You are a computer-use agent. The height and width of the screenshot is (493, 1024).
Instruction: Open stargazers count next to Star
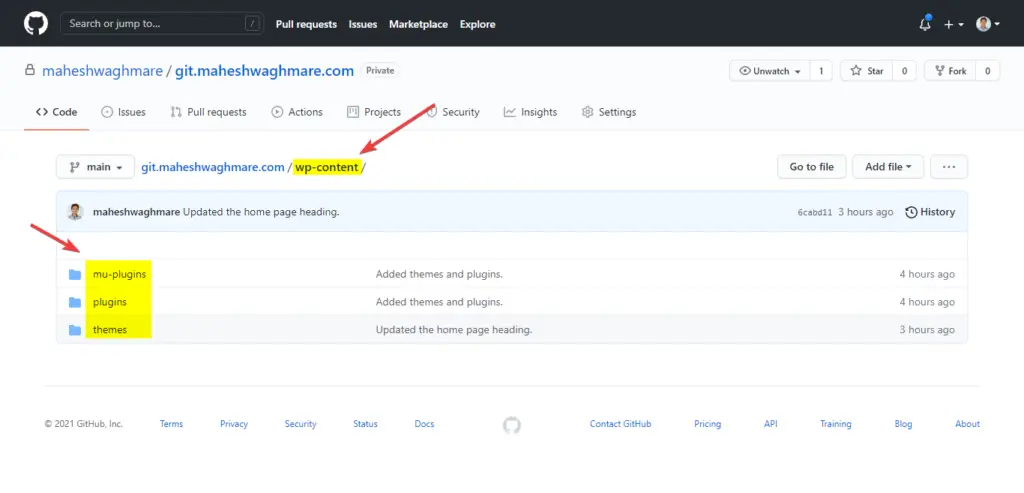pyautogui.click(x=904, y=71)
